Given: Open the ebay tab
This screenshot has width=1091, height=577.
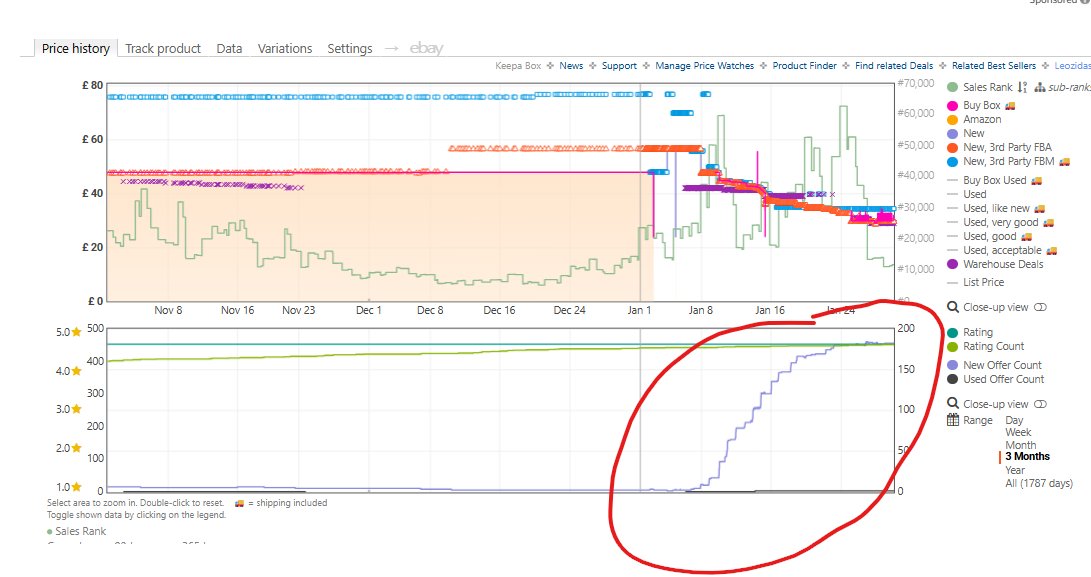Looking at the screenshot, I should (x=426, y=48).
